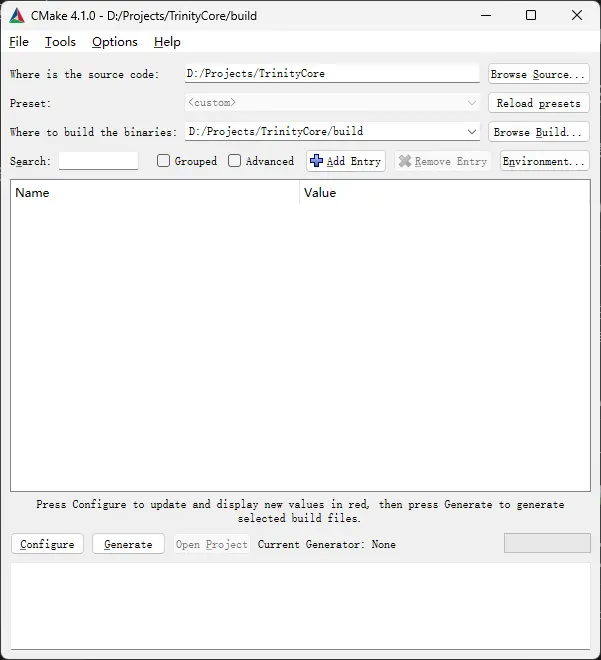The width and height of the screenshot is (601, 660).
Task: Focus the Search input field
Action: 98,161
